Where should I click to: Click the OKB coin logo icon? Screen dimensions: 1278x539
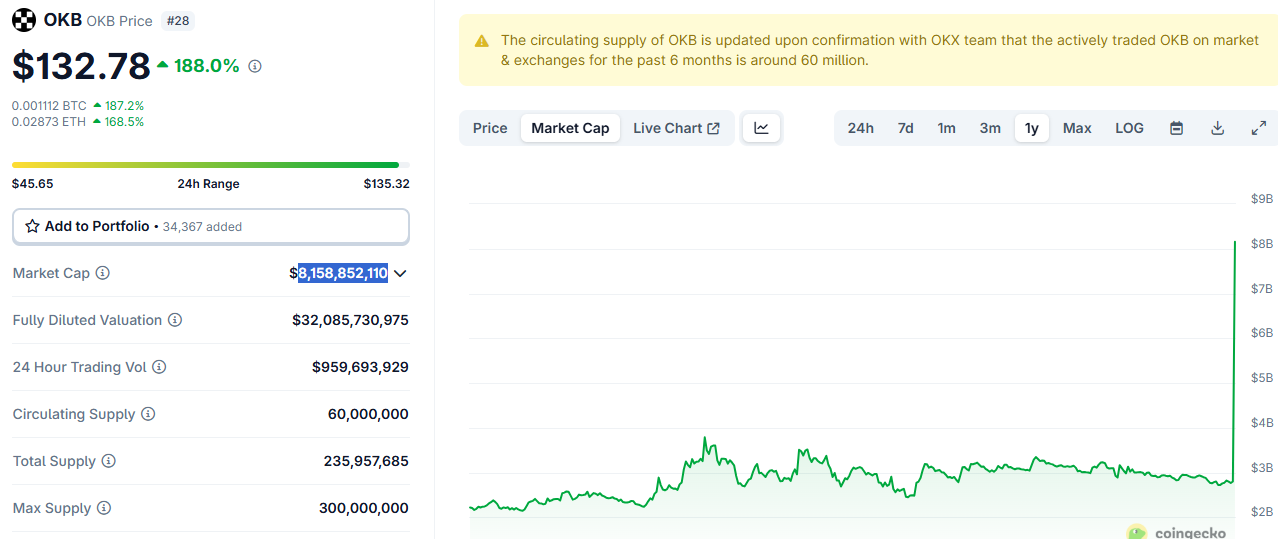coord(23,20)
